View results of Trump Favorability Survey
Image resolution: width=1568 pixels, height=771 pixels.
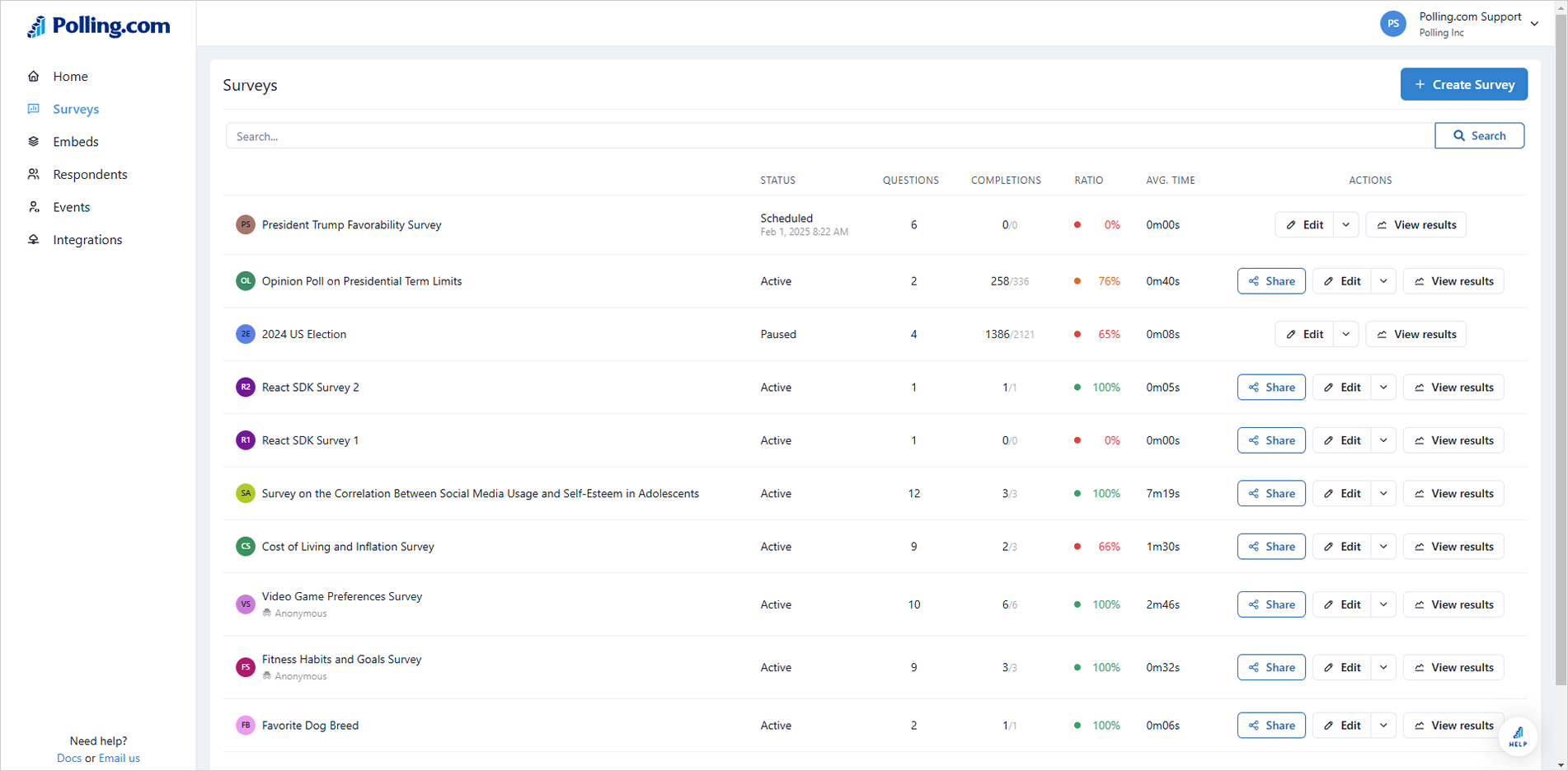click(x=1415, y=224)
